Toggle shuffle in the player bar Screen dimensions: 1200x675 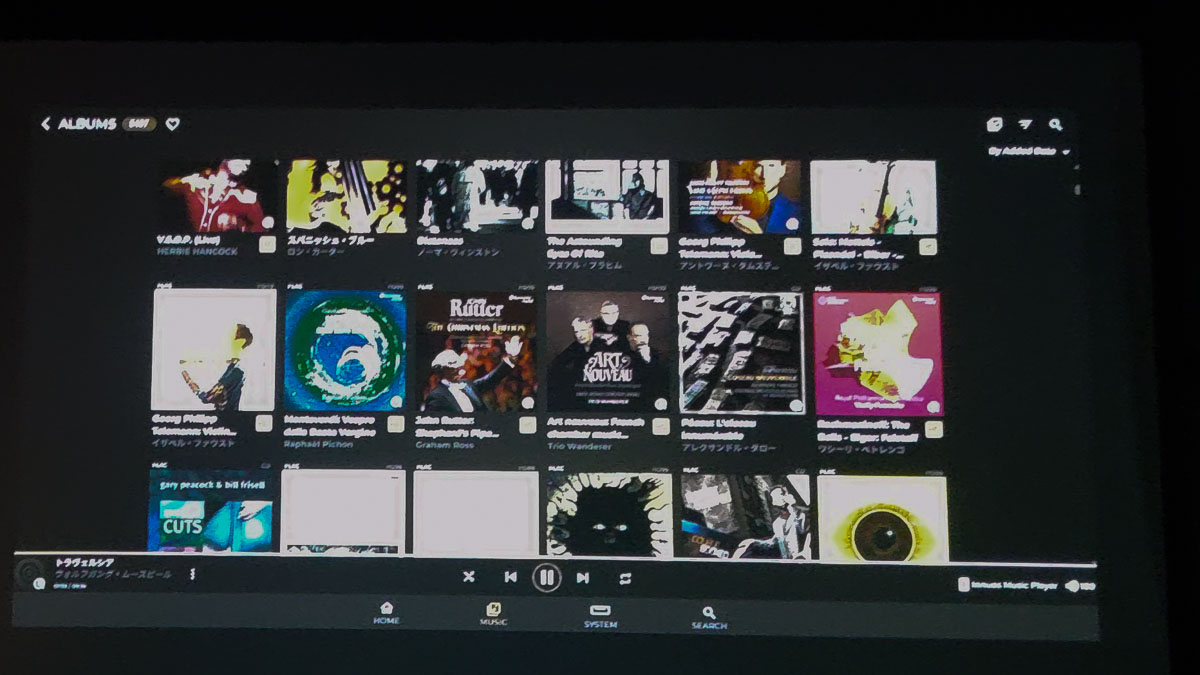click(x=468, y=577)
